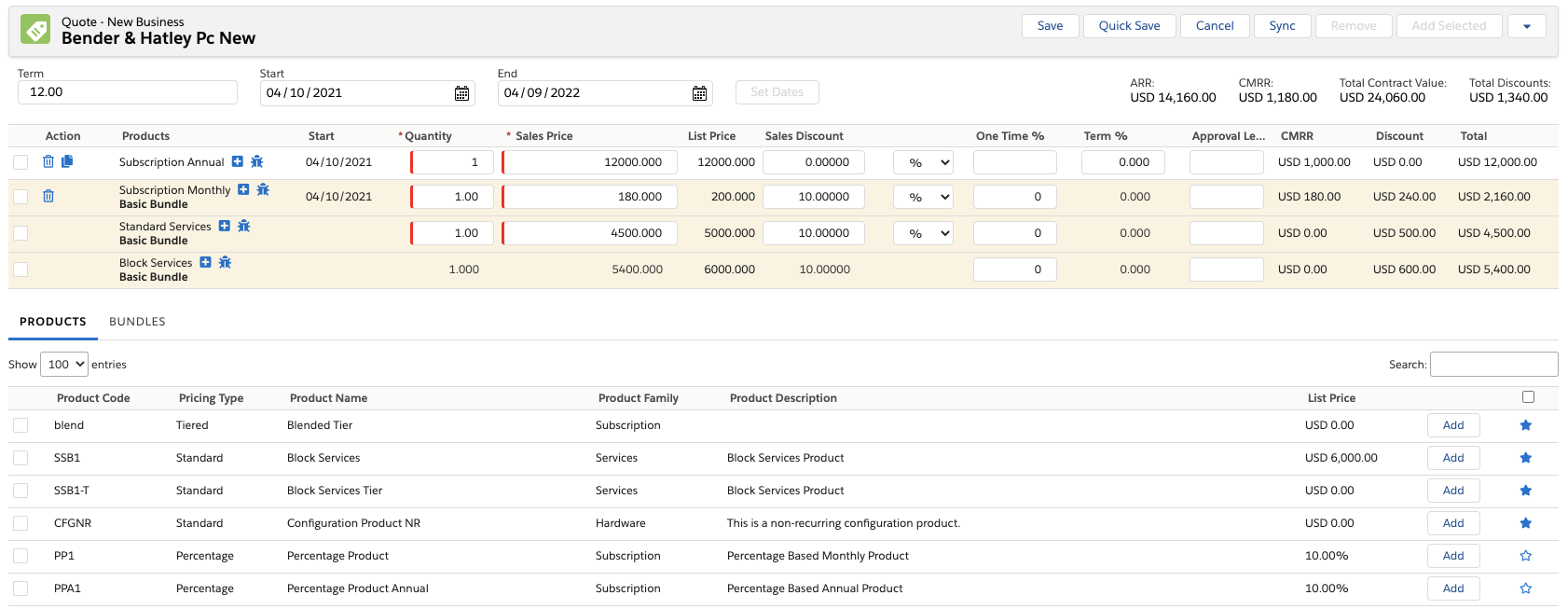The width and height of the screenshot is (1568, 609).
Task: Toggle favorite star for Configuration Product NR
Action: coord(1526,523)
